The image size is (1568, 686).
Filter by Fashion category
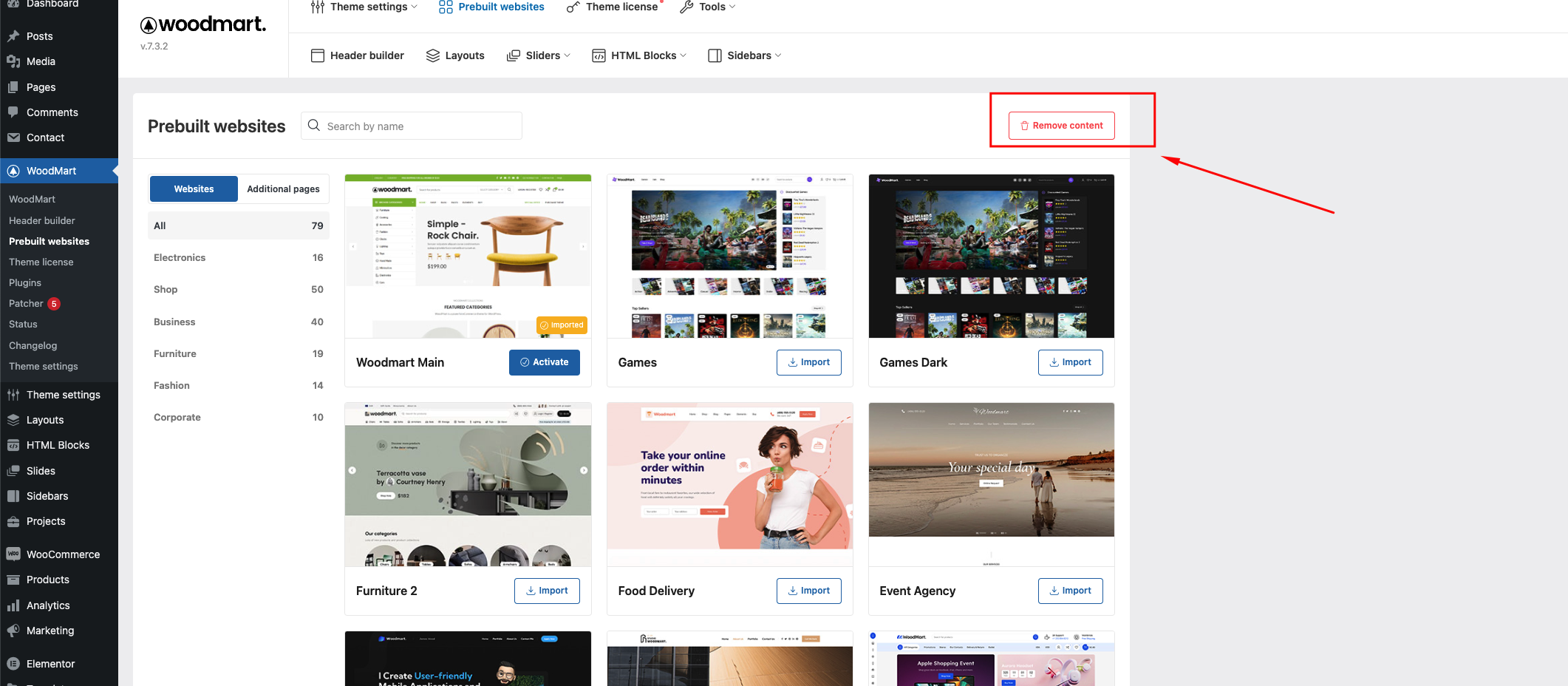coord(238,385)
